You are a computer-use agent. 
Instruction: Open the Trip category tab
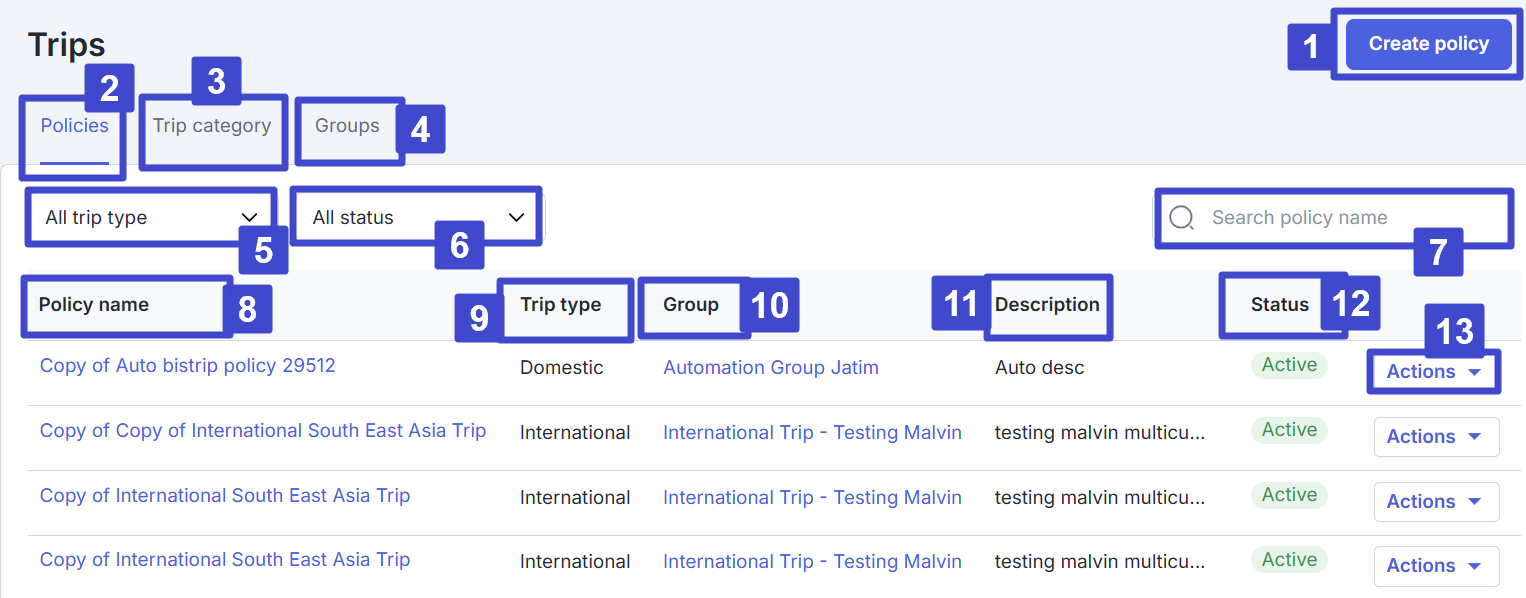pyautogui.click(x=212, y=126)
